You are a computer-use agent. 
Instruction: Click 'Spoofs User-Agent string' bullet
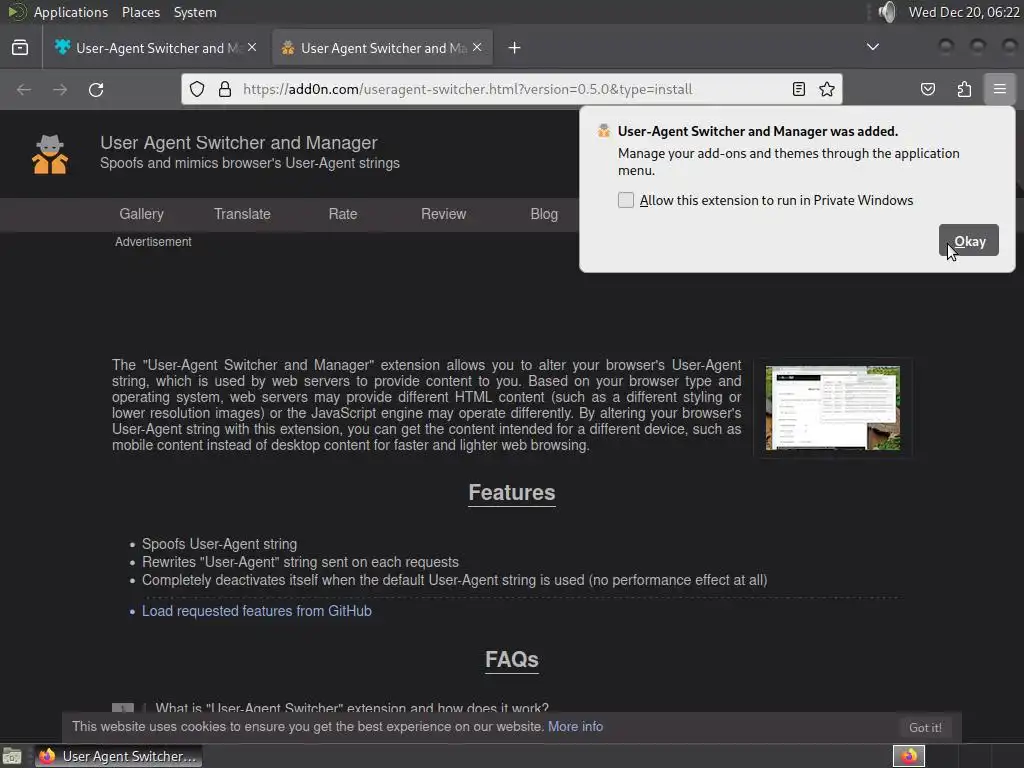pyautogui.click(x=219, y=544)
